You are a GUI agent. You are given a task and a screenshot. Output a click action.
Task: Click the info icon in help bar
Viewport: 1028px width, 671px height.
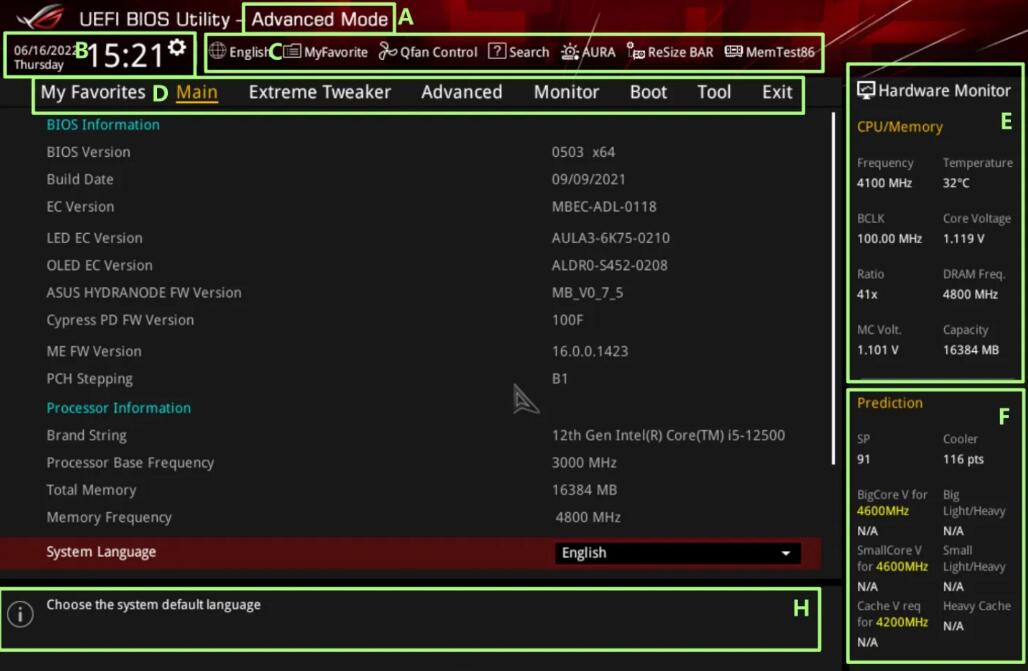coord(20,614)
